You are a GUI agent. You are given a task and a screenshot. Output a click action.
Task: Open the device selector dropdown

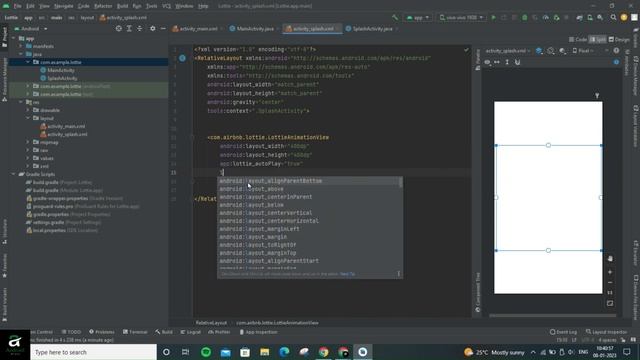tap(461, 18)
